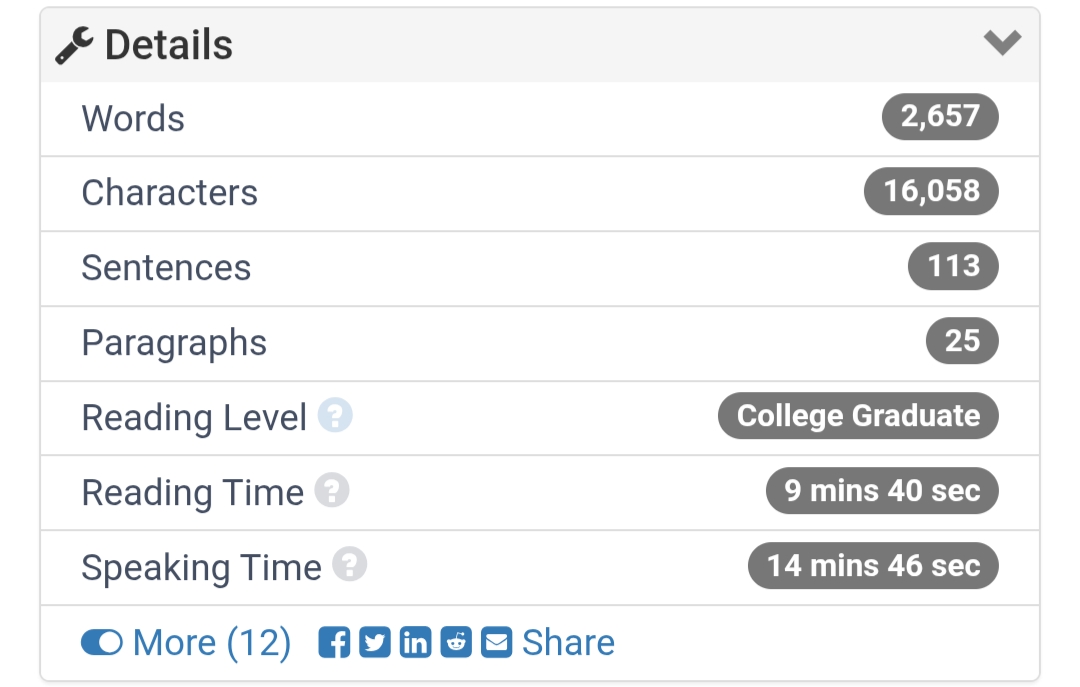Collapse the Details panel using the chevron
Viewport: 1080px width, 687px height.
coord(1002,42)
